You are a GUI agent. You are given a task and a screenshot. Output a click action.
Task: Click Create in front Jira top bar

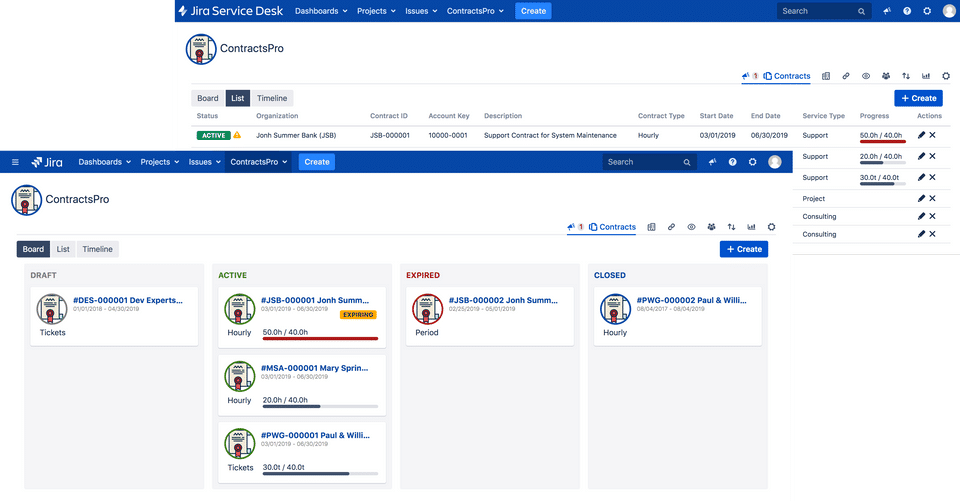coord(317,162)
